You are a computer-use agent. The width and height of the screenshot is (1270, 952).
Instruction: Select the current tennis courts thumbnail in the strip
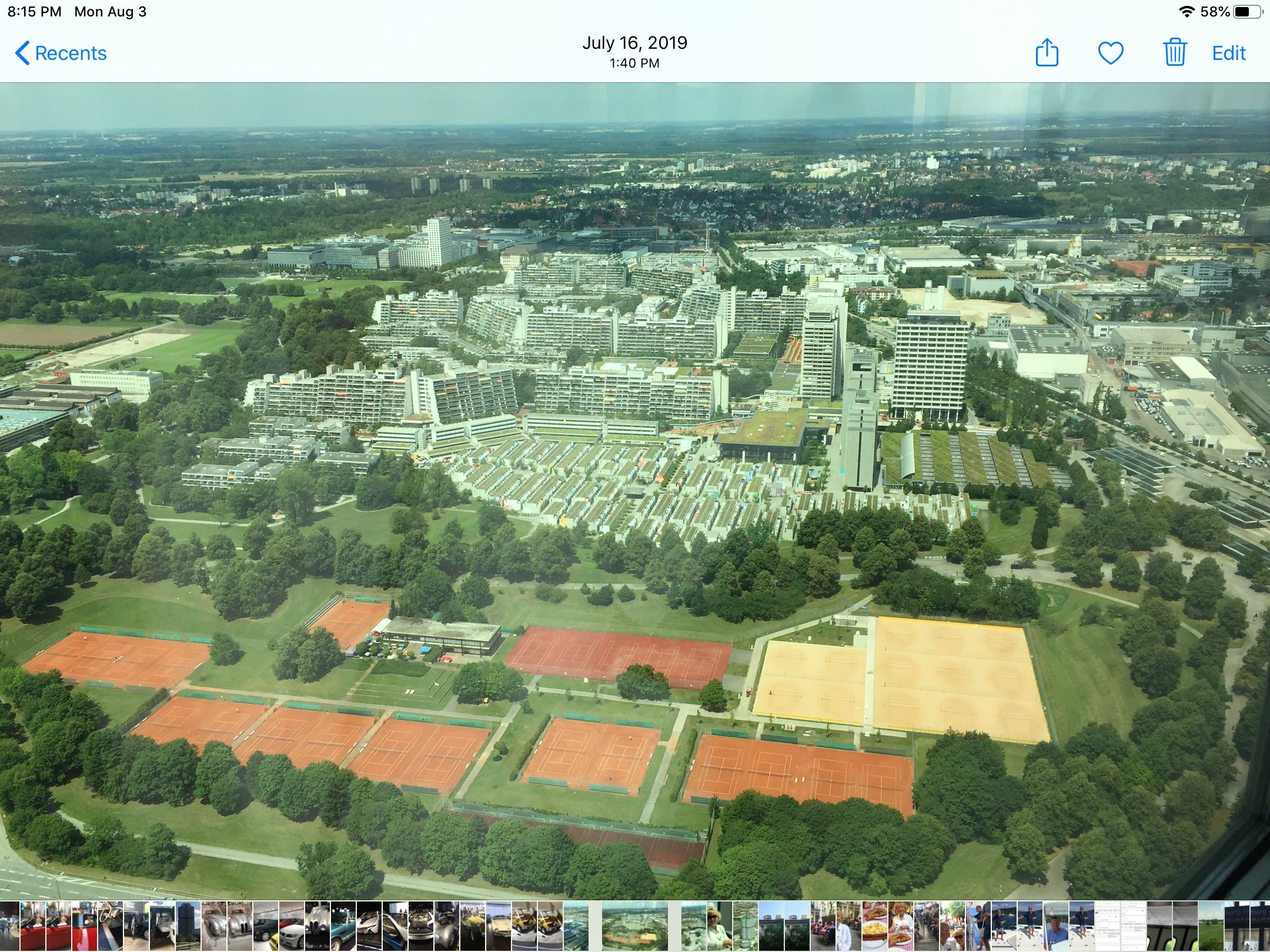pyautogui.click(x=635, y=926)
